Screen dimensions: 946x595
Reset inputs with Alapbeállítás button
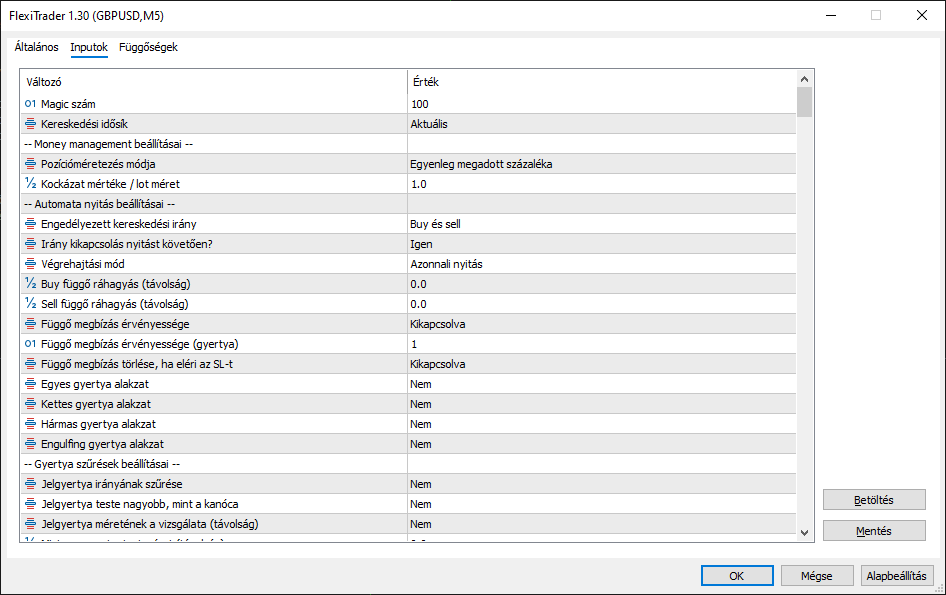point(897,576)
